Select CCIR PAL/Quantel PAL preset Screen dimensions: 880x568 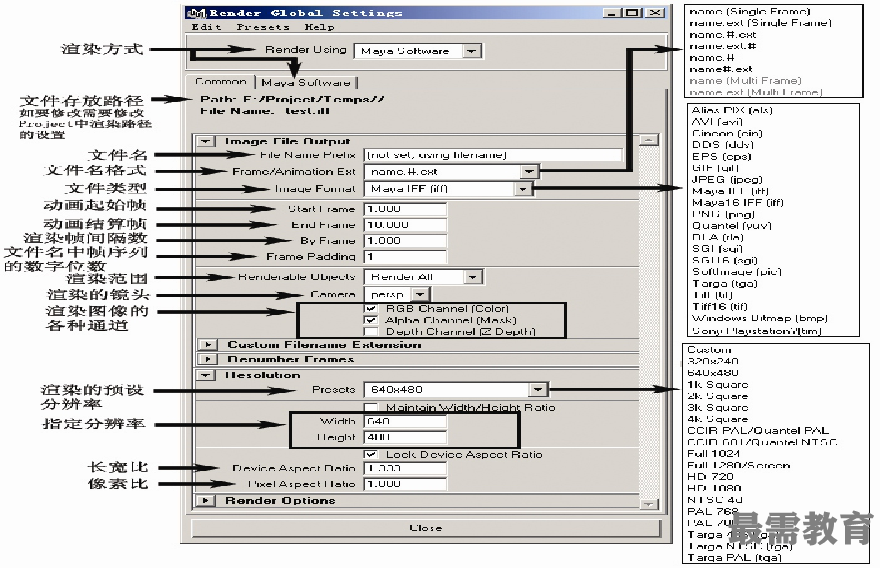coord(758,430)
